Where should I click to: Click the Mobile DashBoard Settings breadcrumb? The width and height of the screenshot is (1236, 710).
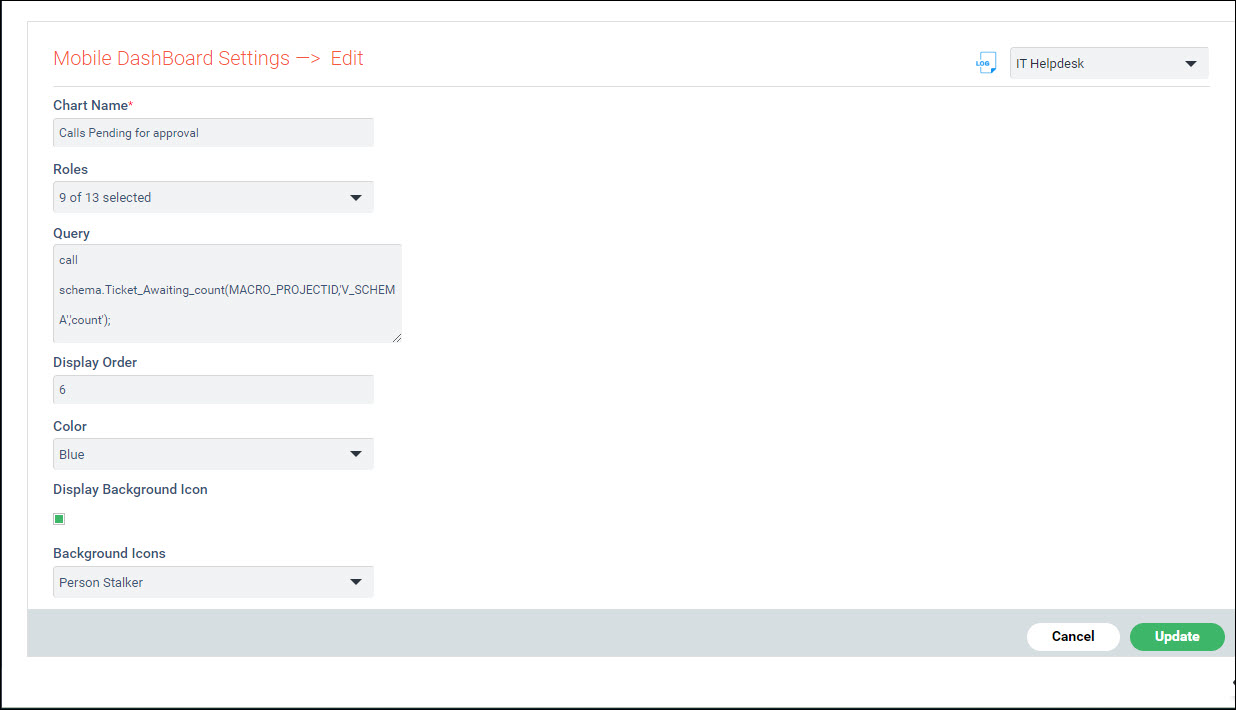[170, 58]
